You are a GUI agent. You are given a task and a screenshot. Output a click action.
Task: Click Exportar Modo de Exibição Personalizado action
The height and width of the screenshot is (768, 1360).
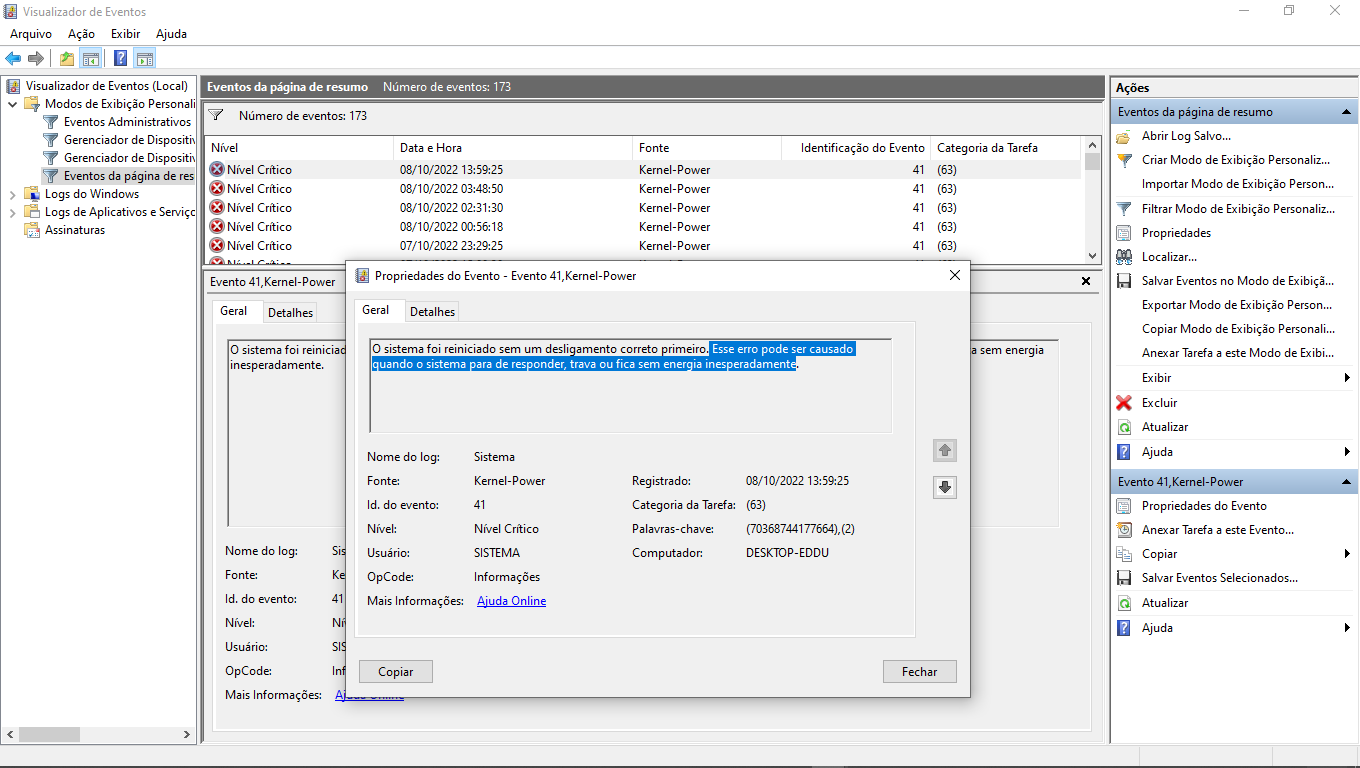pos(1238,305)
